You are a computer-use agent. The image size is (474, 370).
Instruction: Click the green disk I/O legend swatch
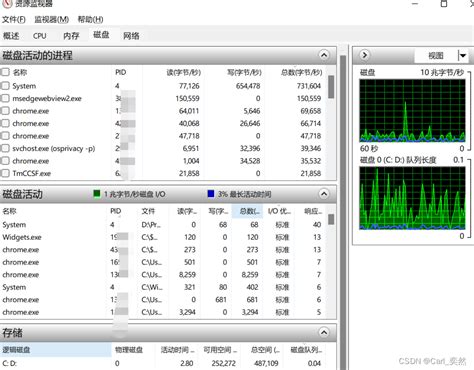tap(97, 194)
